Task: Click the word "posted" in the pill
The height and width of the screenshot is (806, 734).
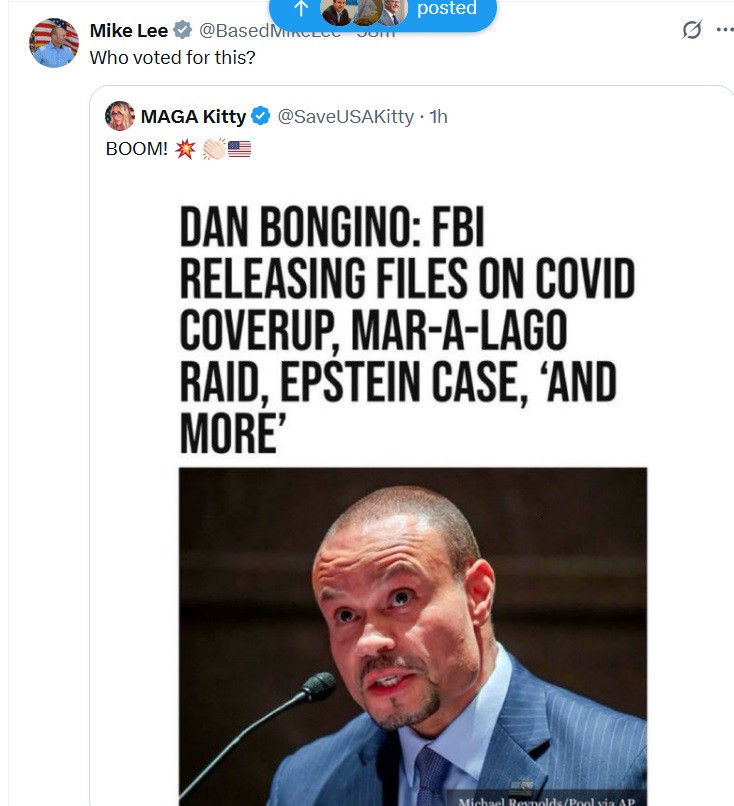Action: tap(446, 9)
